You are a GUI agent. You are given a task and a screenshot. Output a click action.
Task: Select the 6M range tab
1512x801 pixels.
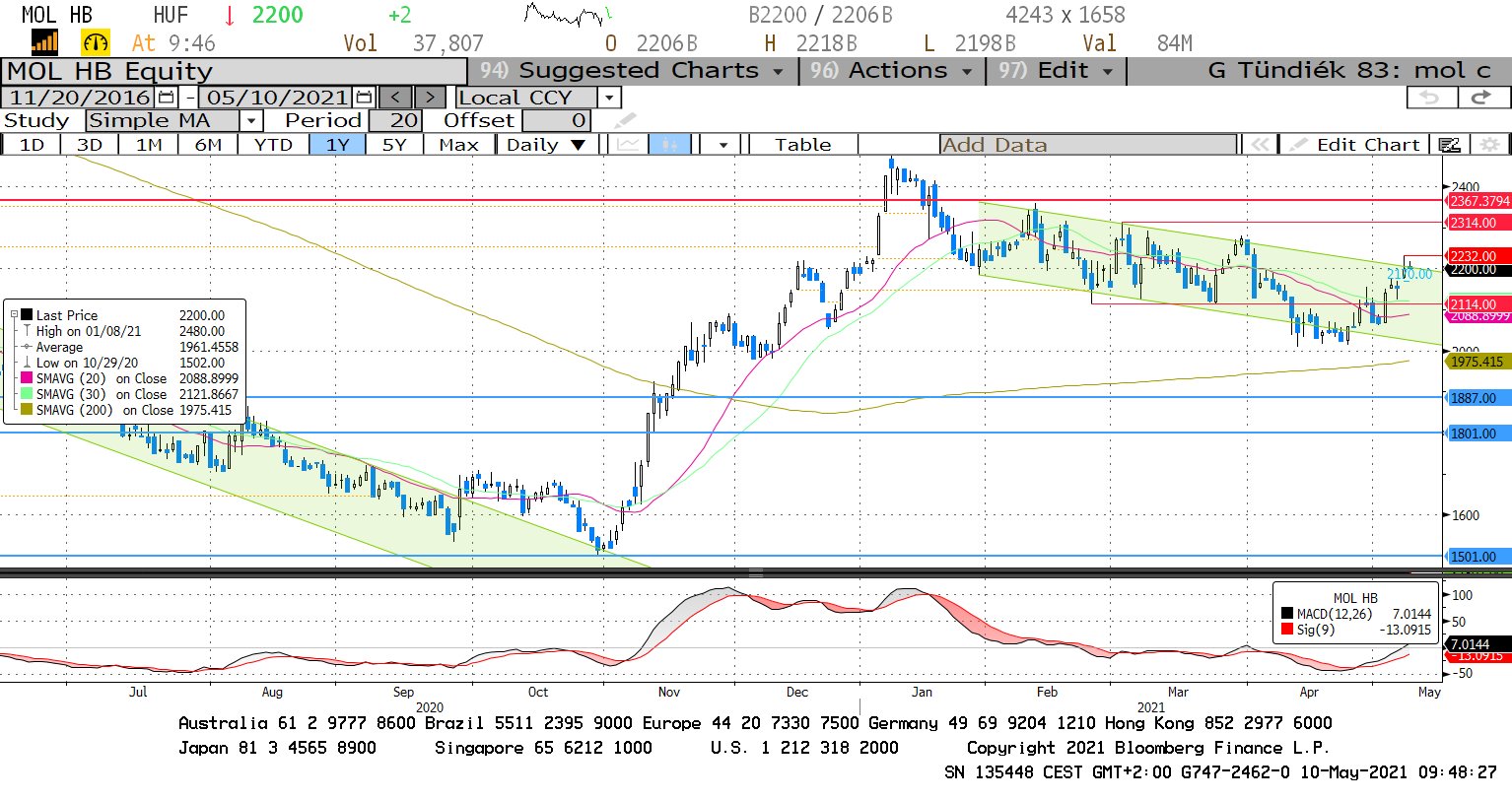[208, 145]
